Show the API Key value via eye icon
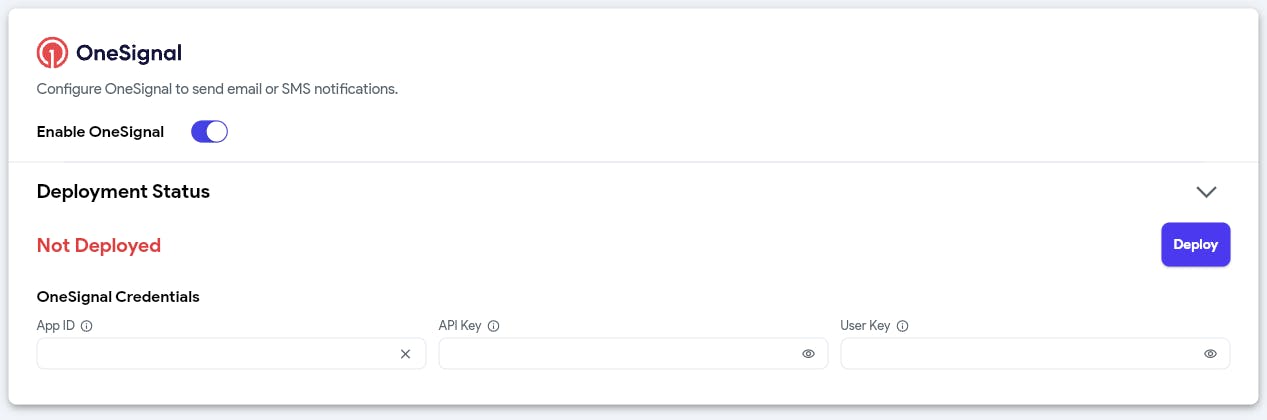The width and height of the screenshot is (1267, 420). [808, 354]
